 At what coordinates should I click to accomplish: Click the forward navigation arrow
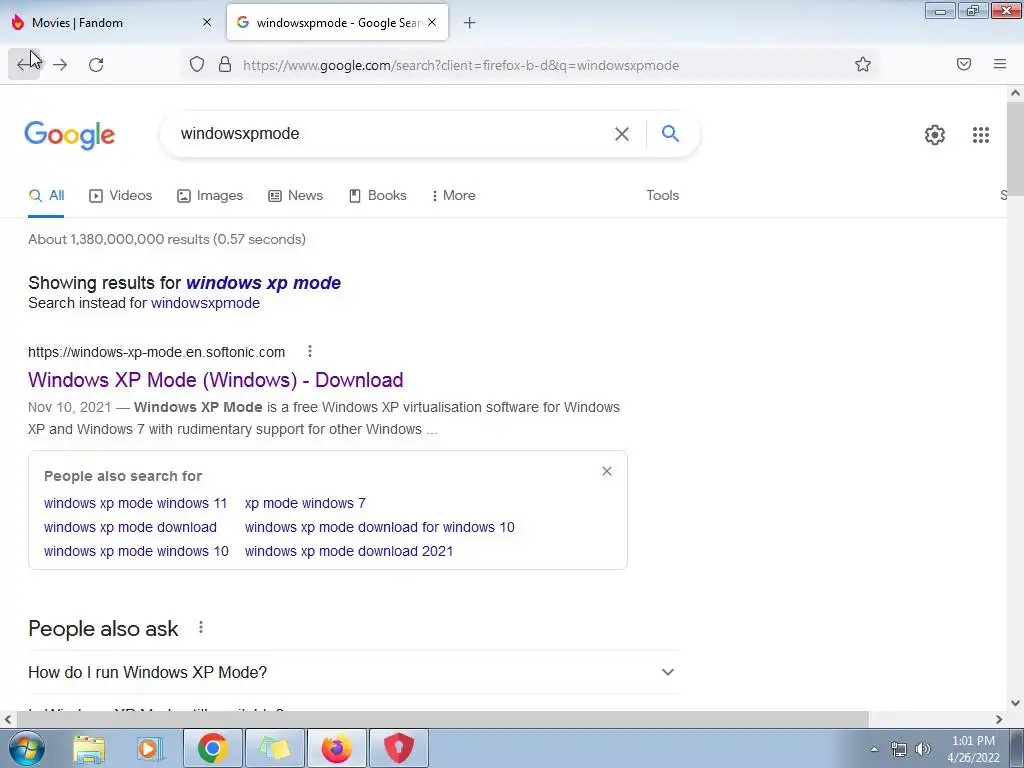(x=60, y=65)
